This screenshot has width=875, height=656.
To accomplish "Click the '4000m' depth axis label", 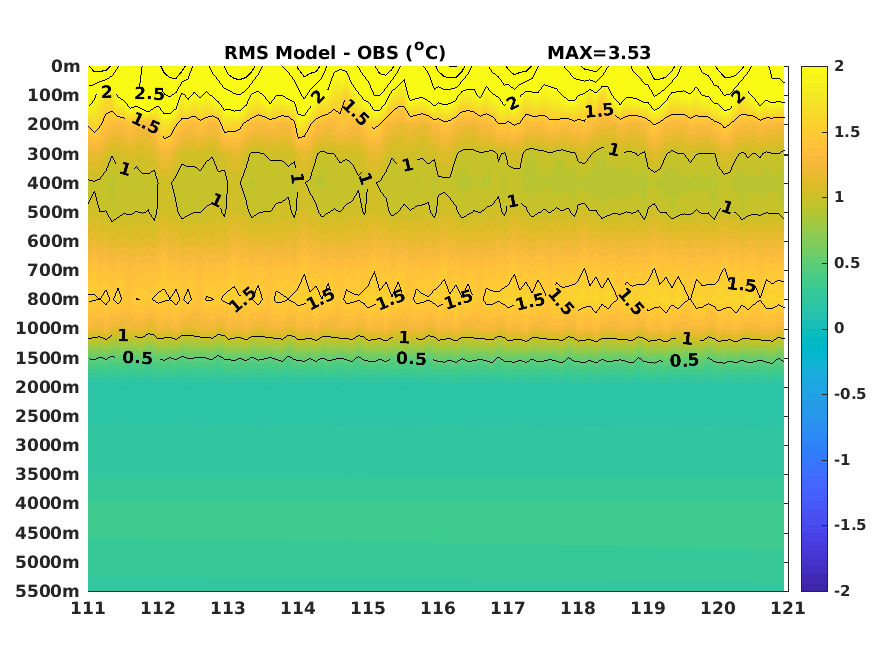I will pos(47,503).
